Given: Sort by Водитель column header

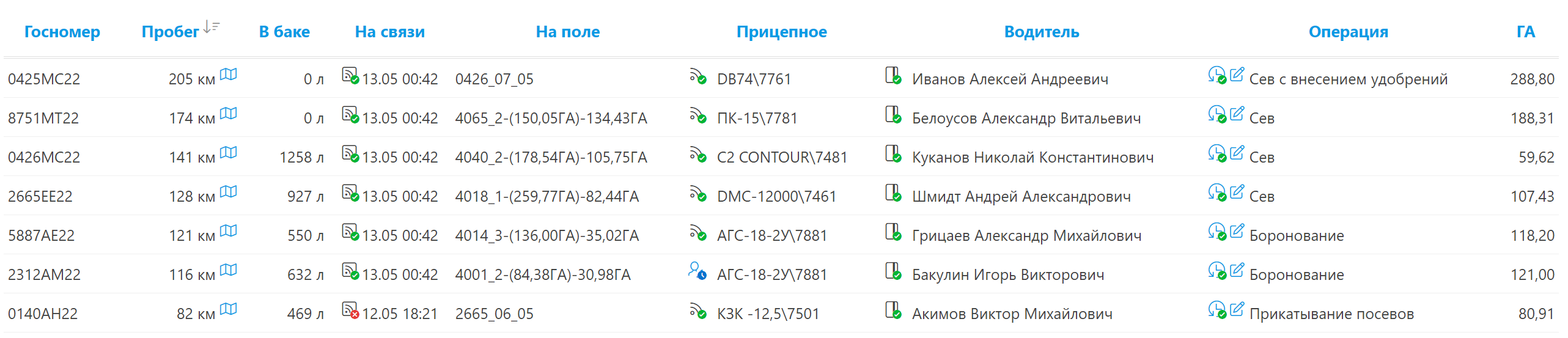Looking at the screenshot, I should point(1042,32).
